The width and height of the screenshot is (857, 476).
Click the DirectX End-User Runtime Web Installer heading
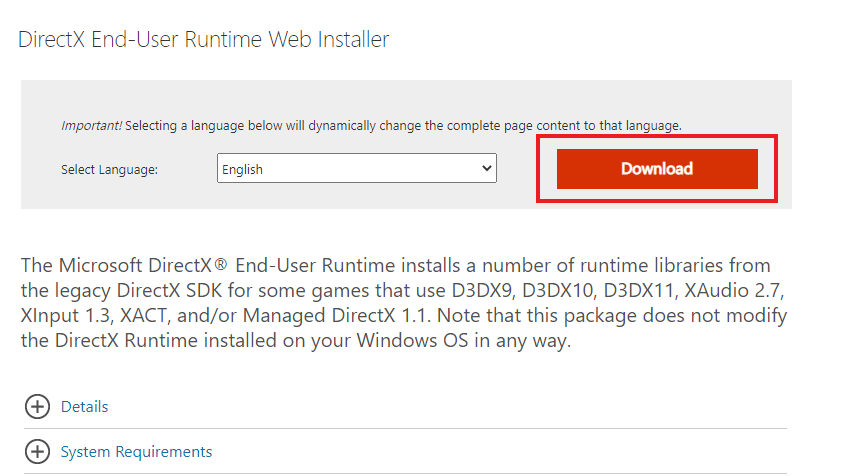pyautogui.click(x=204, y=40)
